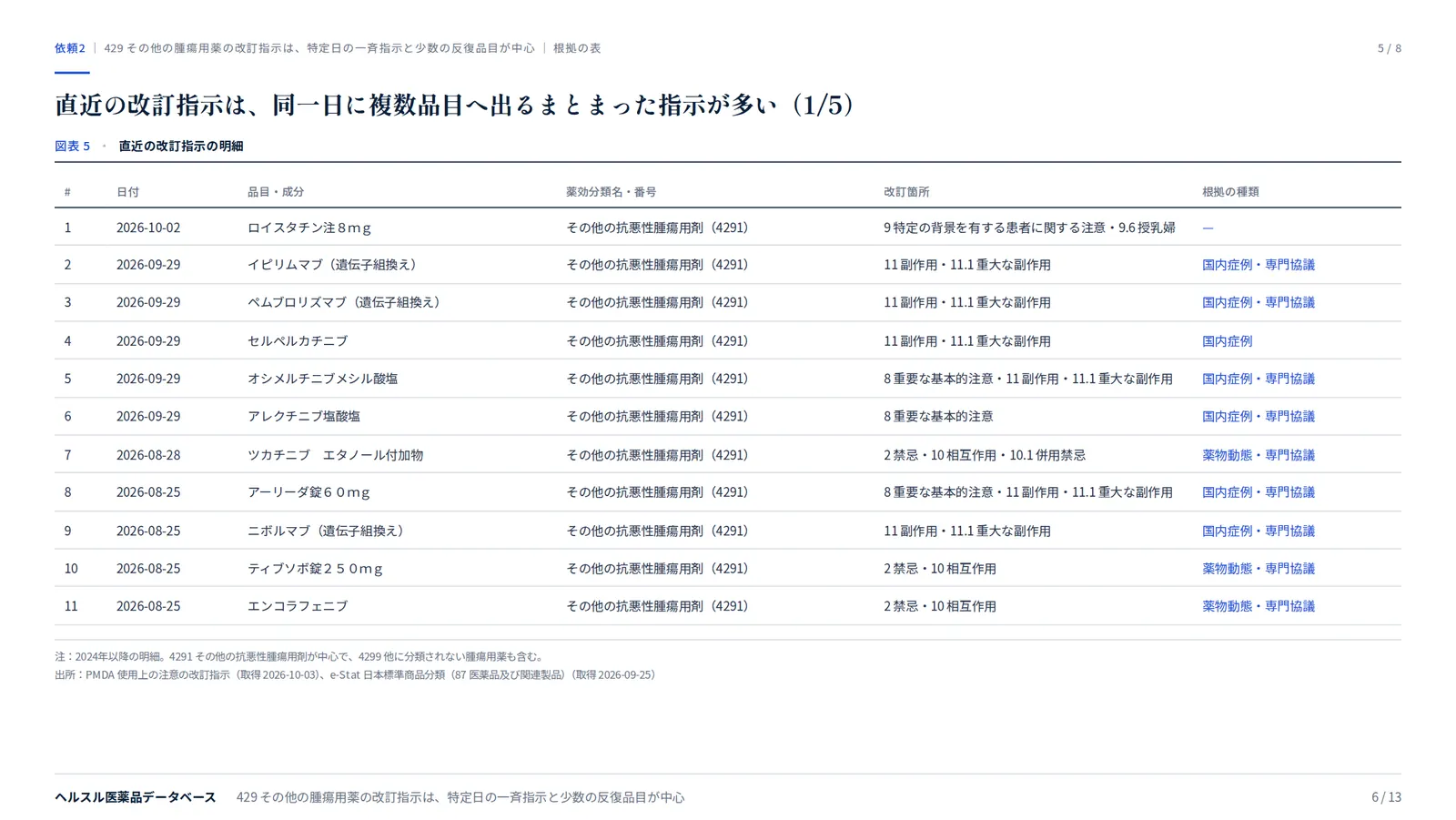Viewport: 1456px width, 820px height.
Task: Select the ロイスタチン注8mg row cell
Action: (309, 228)
